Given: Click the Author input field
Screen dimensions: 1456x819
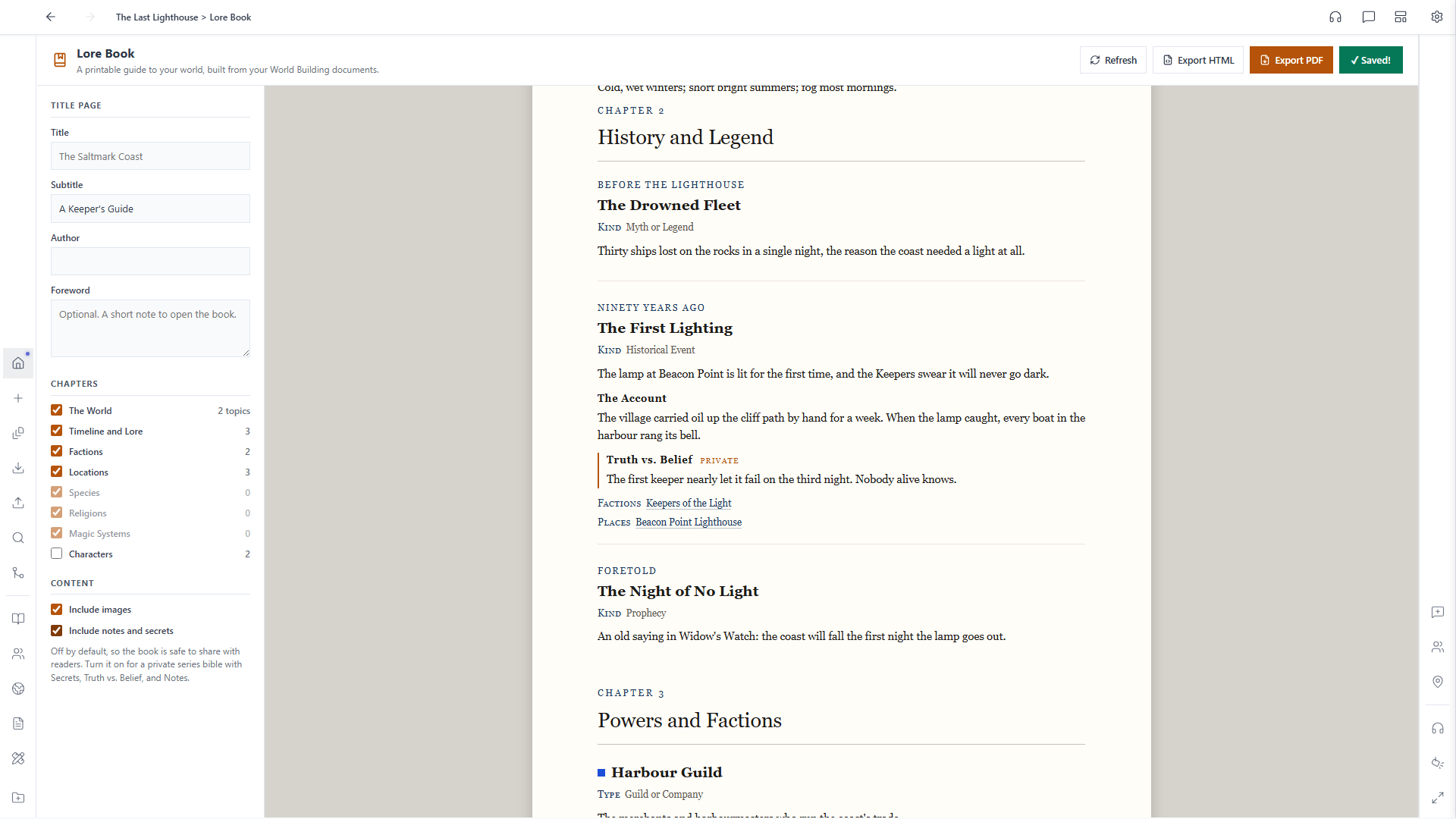Looking at the screenshot, I should [150, 261].
